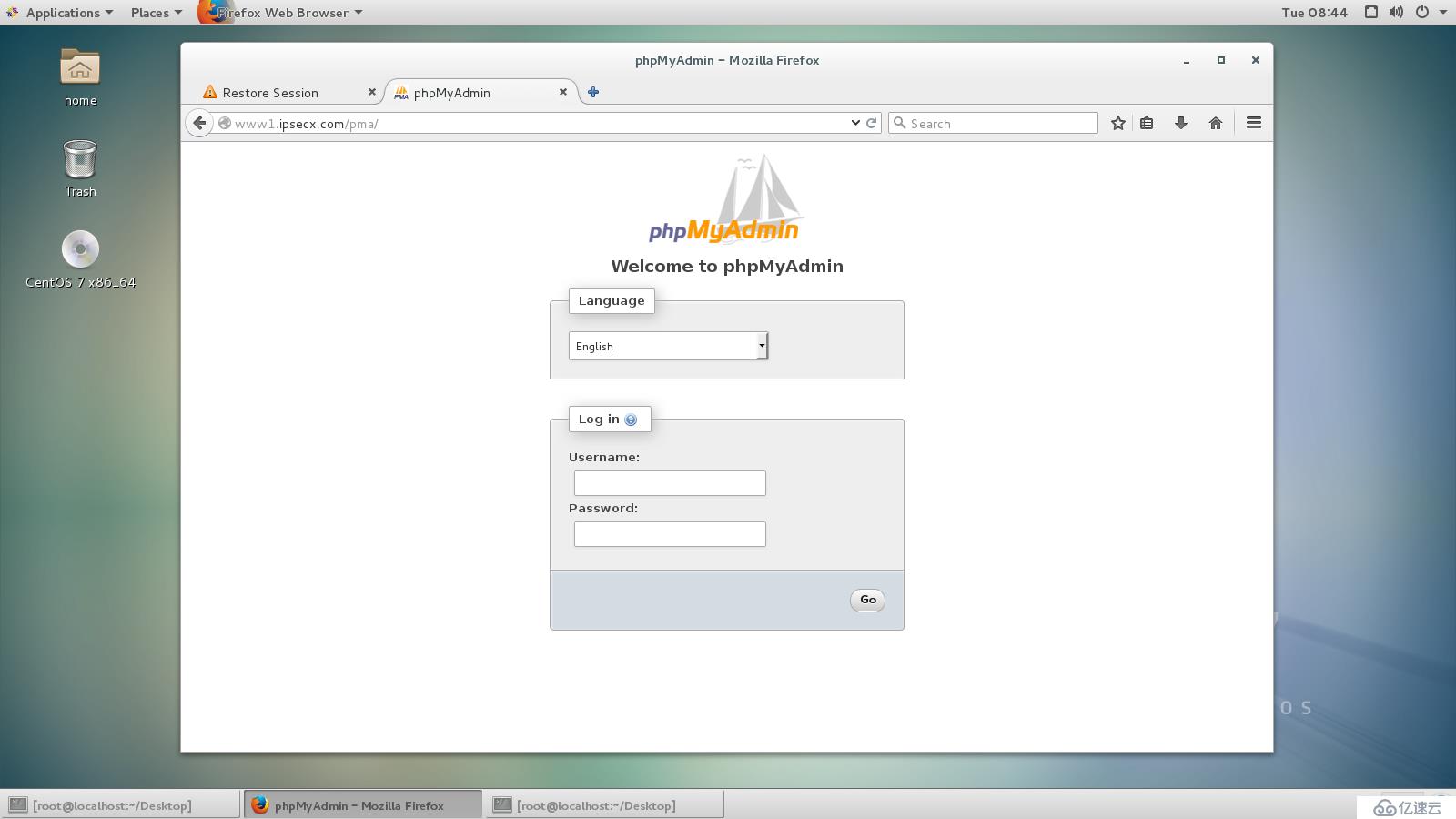Close the Firefox window
The height and width of the screenshot is (819, 1456).
[x=1256, y=60]
